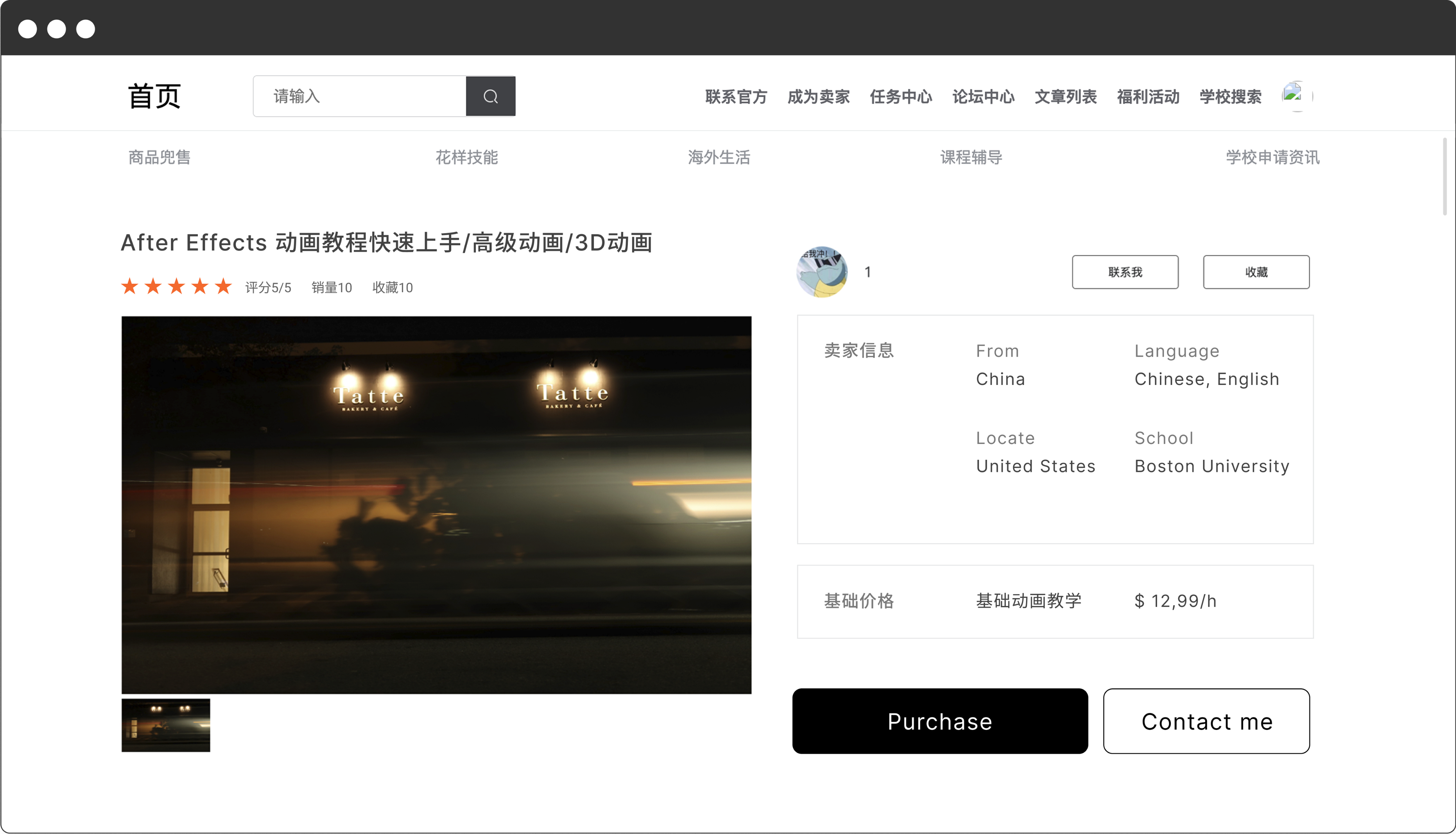The width and height of the screenshot is (1456, 834).
Task: Open 论坛中心 in the top menu
Action: tap(983, 97)
